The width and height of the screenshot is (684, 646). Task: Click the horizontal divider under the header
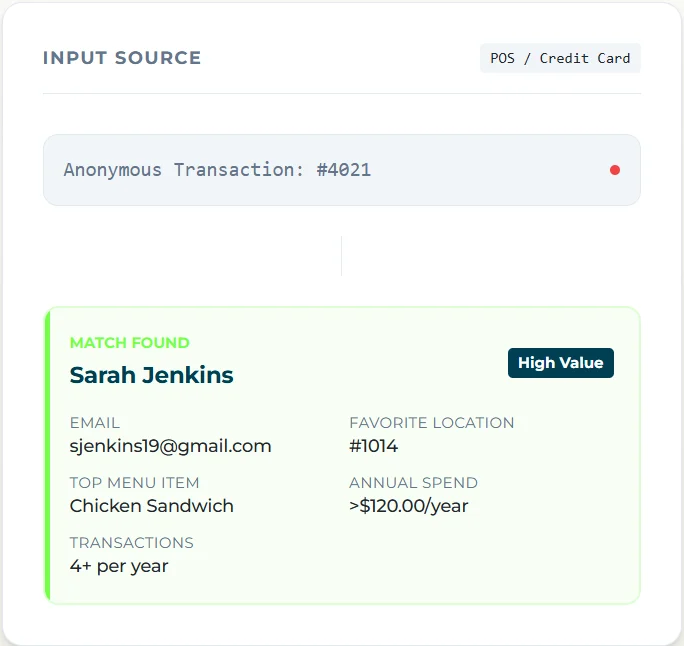(341, 93)
